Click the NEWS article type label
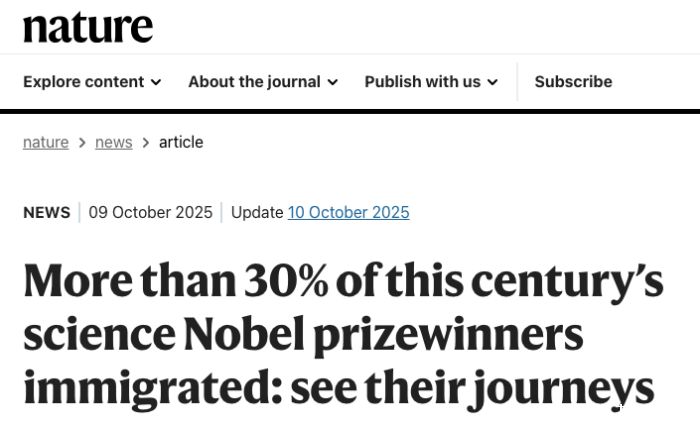Image resolution: width=700 pixels, height=425 pixels. (46, 212)
